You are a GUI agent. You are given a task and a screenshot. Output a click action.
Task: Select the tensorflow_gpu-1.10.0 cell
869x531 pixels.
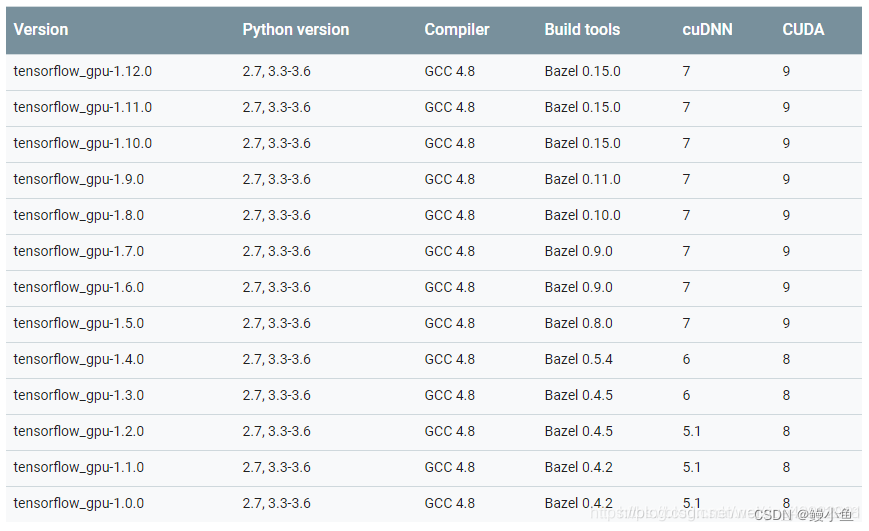(x=83, y=144)
